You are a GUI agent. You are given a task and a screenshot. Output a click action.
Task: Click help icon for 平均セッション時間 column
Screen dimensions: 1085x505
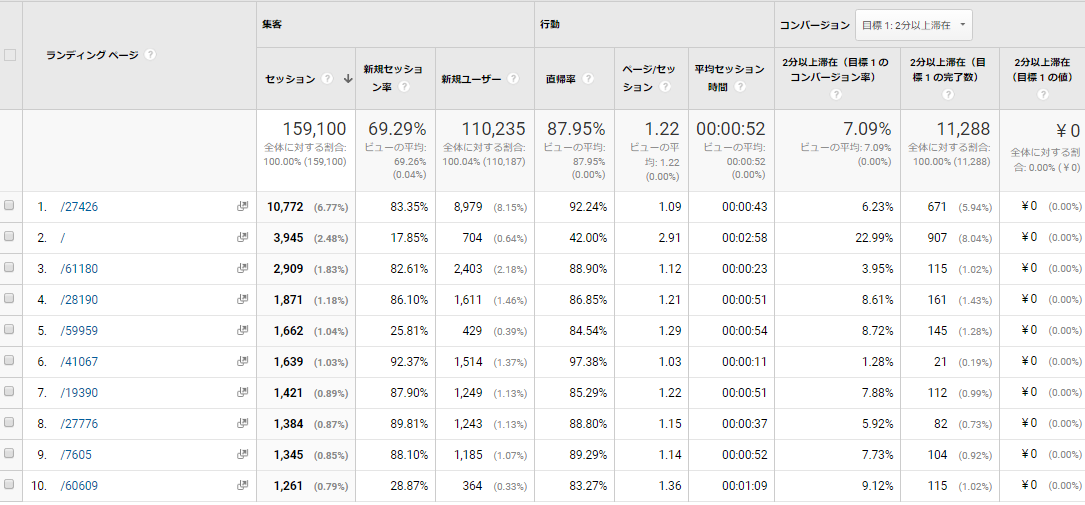(740, 87)
